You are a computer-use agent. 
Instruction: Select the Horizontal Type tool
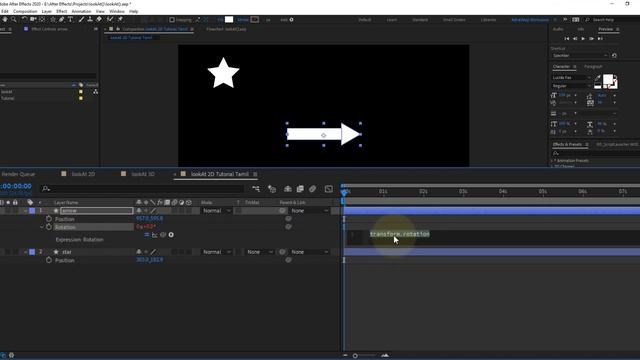tap(70, 19)
